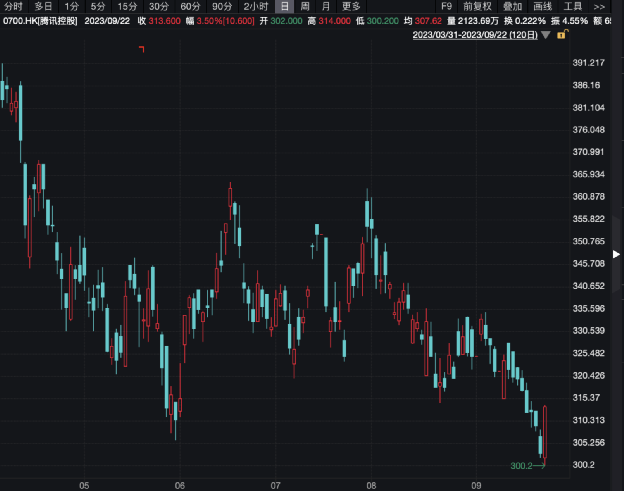Open the date range 2023/03/31-2023/09/22 selector

[475, 35]
